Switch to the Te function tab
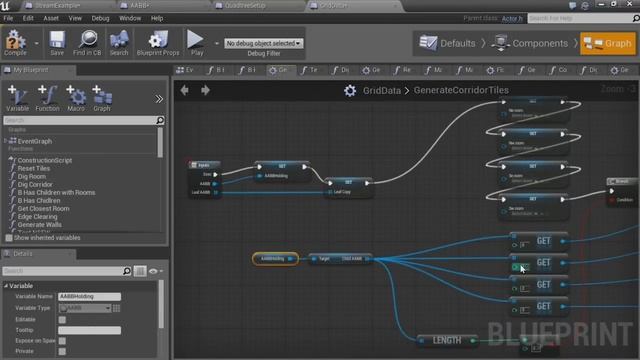 coord(309,70)
